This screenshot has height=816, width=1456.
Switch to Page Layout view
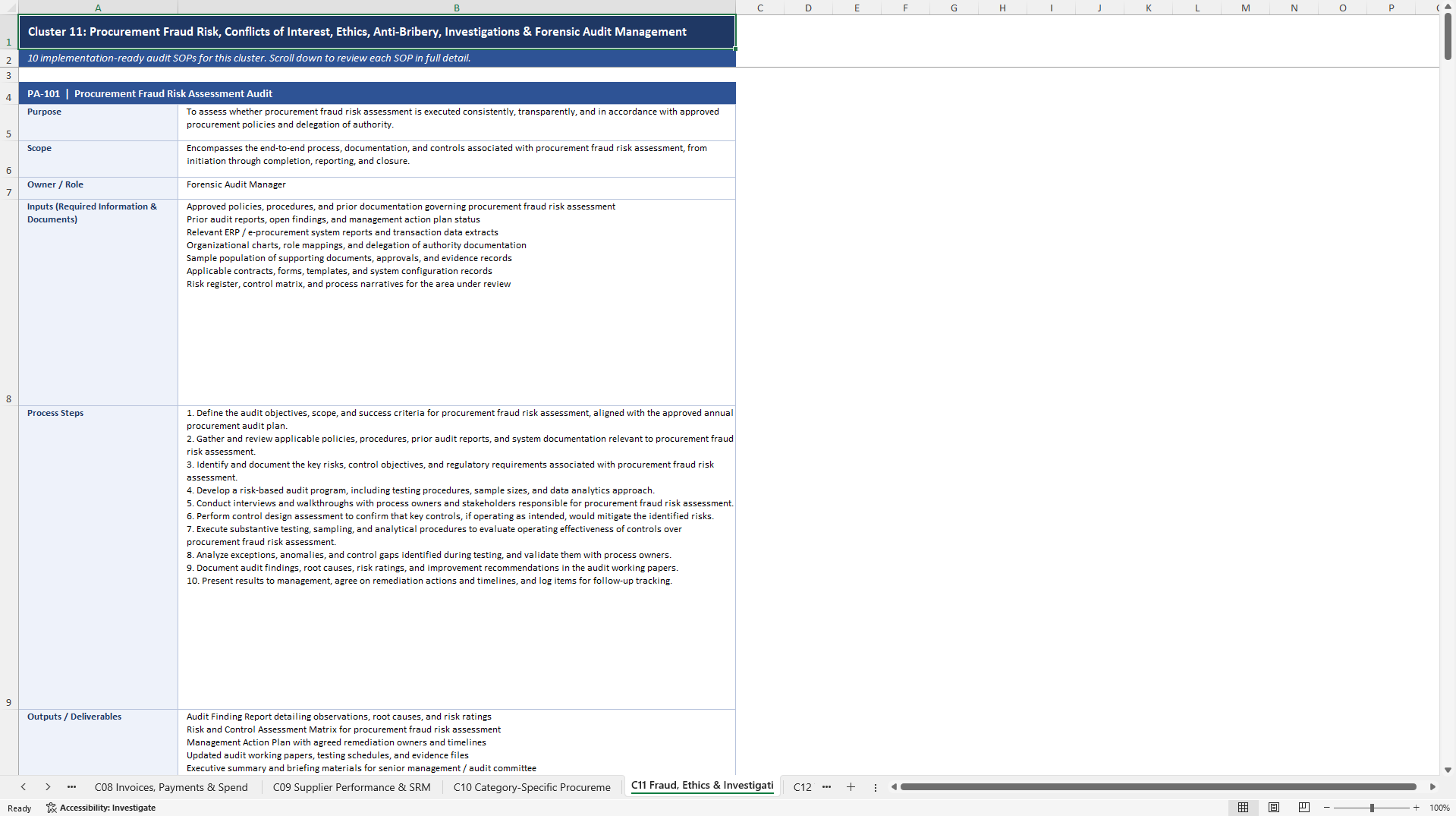[x=1274, y=808]
